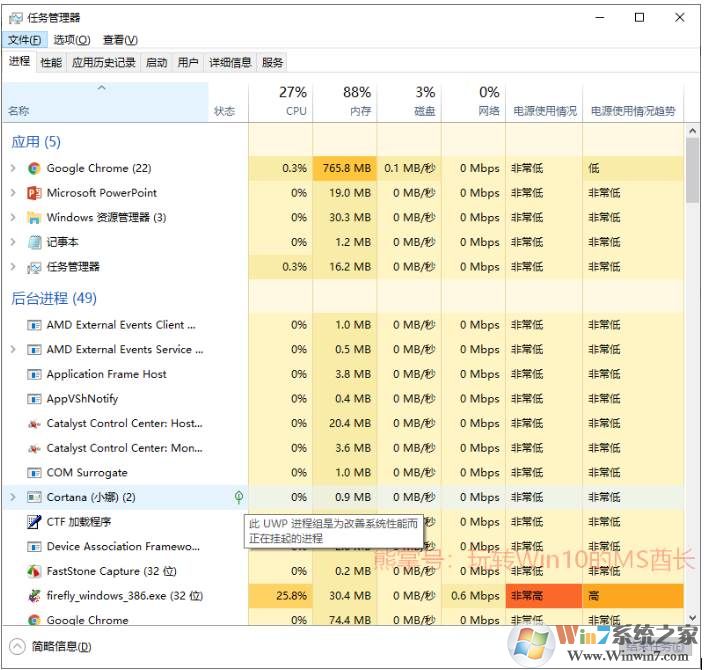The width and height of the screenshot is (705, 670).
Task: Collapse to 简略信息 view
Action: tap(50, 646)
